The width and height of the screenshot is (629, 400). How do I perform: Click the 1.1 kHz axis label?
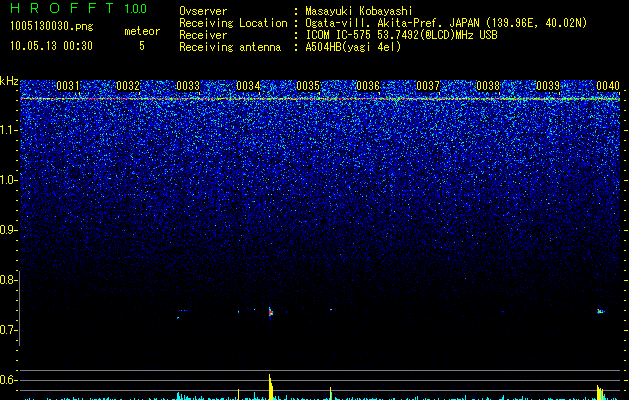point(8,130)
